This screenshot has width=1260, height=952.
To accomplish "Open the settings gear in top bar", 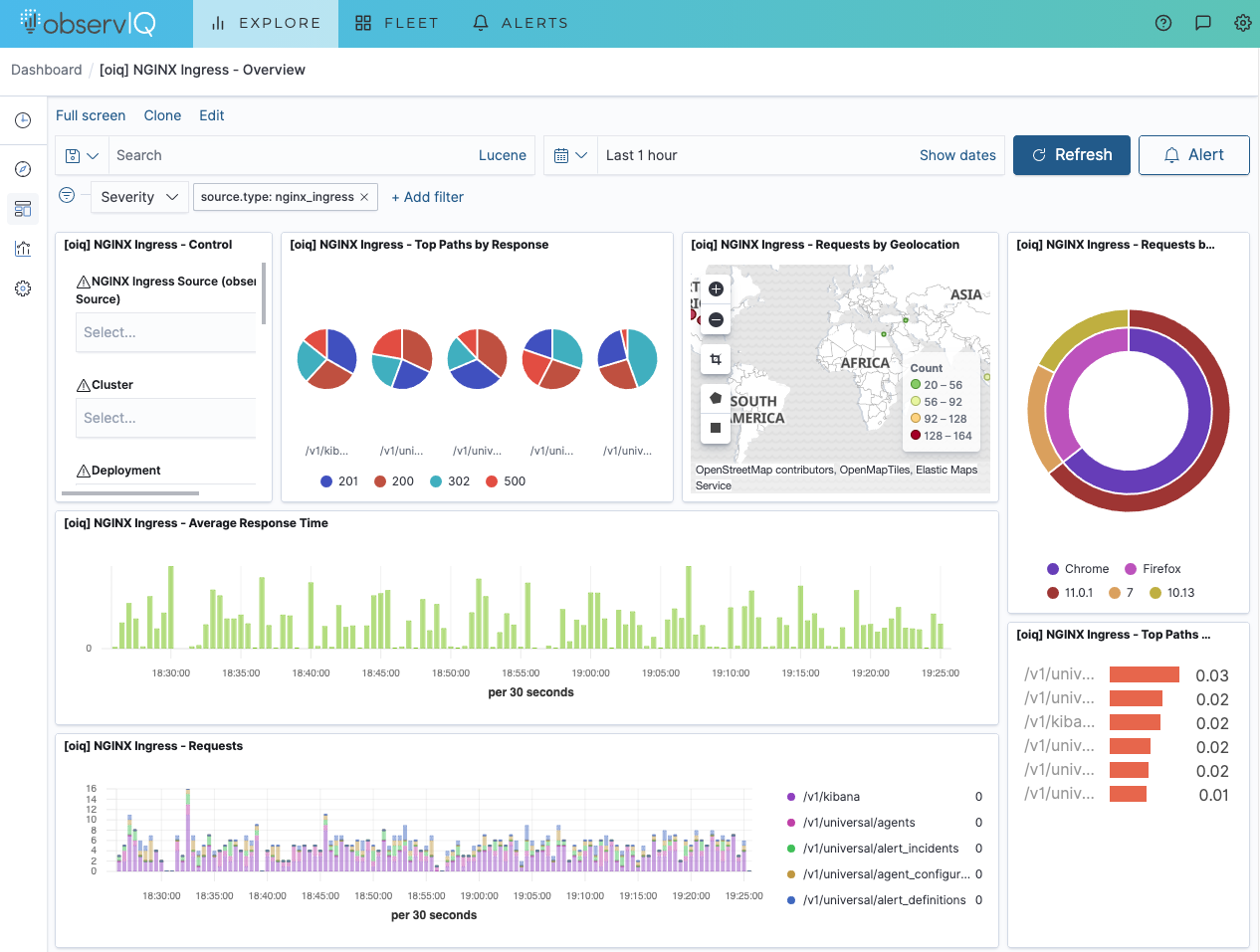I will [1243, 23].
